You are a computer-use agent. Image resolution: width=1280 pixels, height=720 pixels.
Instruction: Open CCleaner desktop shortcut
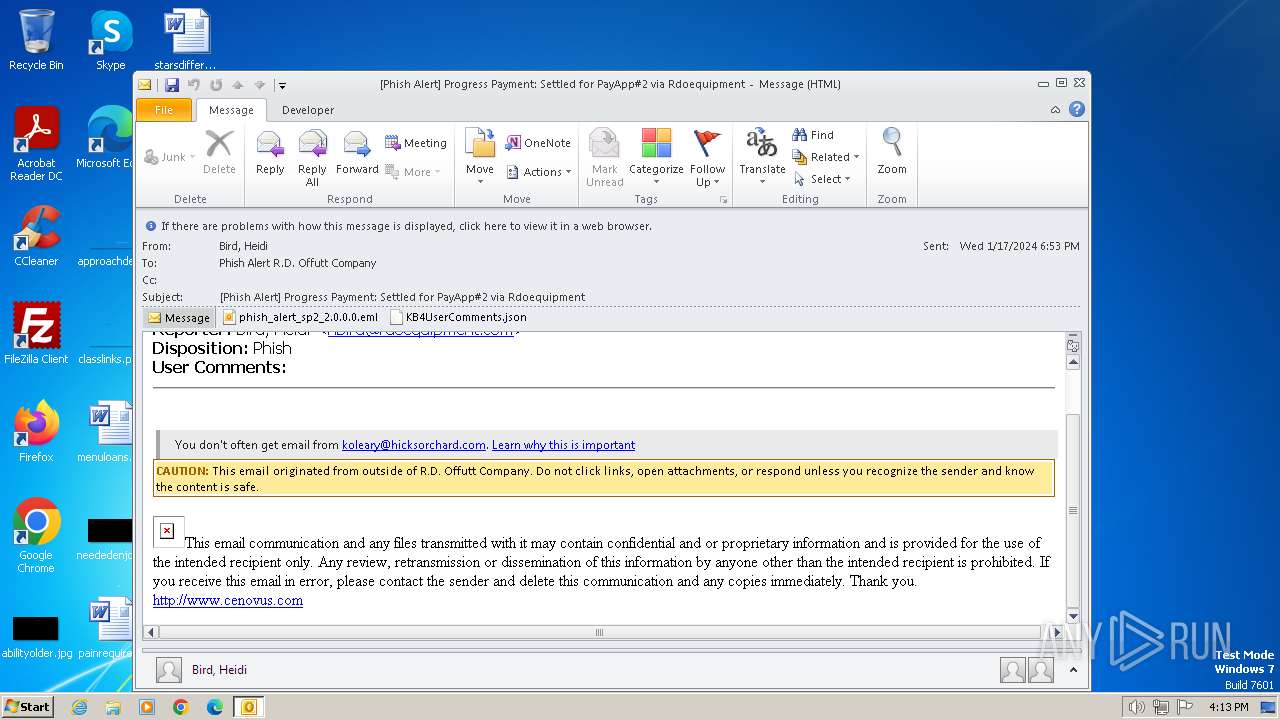pos(36,236)
